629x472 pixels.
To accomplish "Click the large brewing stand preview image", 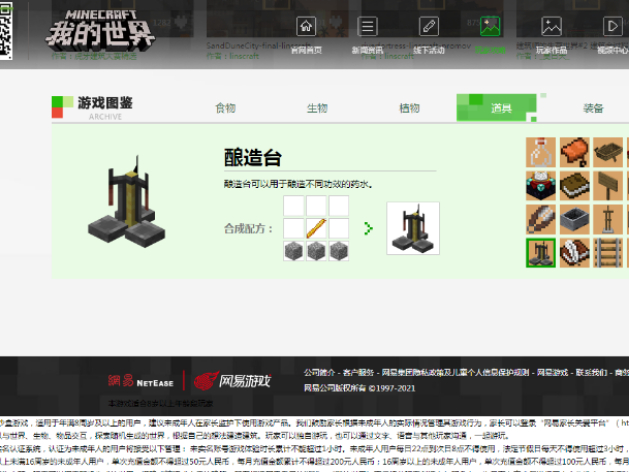I will (127, 202).
